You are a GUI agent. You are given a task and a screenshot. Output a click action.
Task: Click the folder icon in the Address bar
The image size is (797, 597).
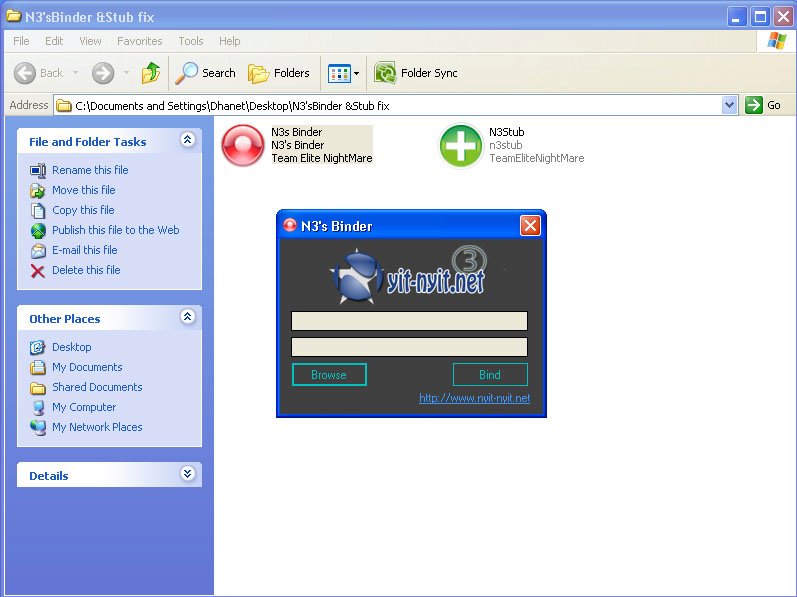coord(64,106)
